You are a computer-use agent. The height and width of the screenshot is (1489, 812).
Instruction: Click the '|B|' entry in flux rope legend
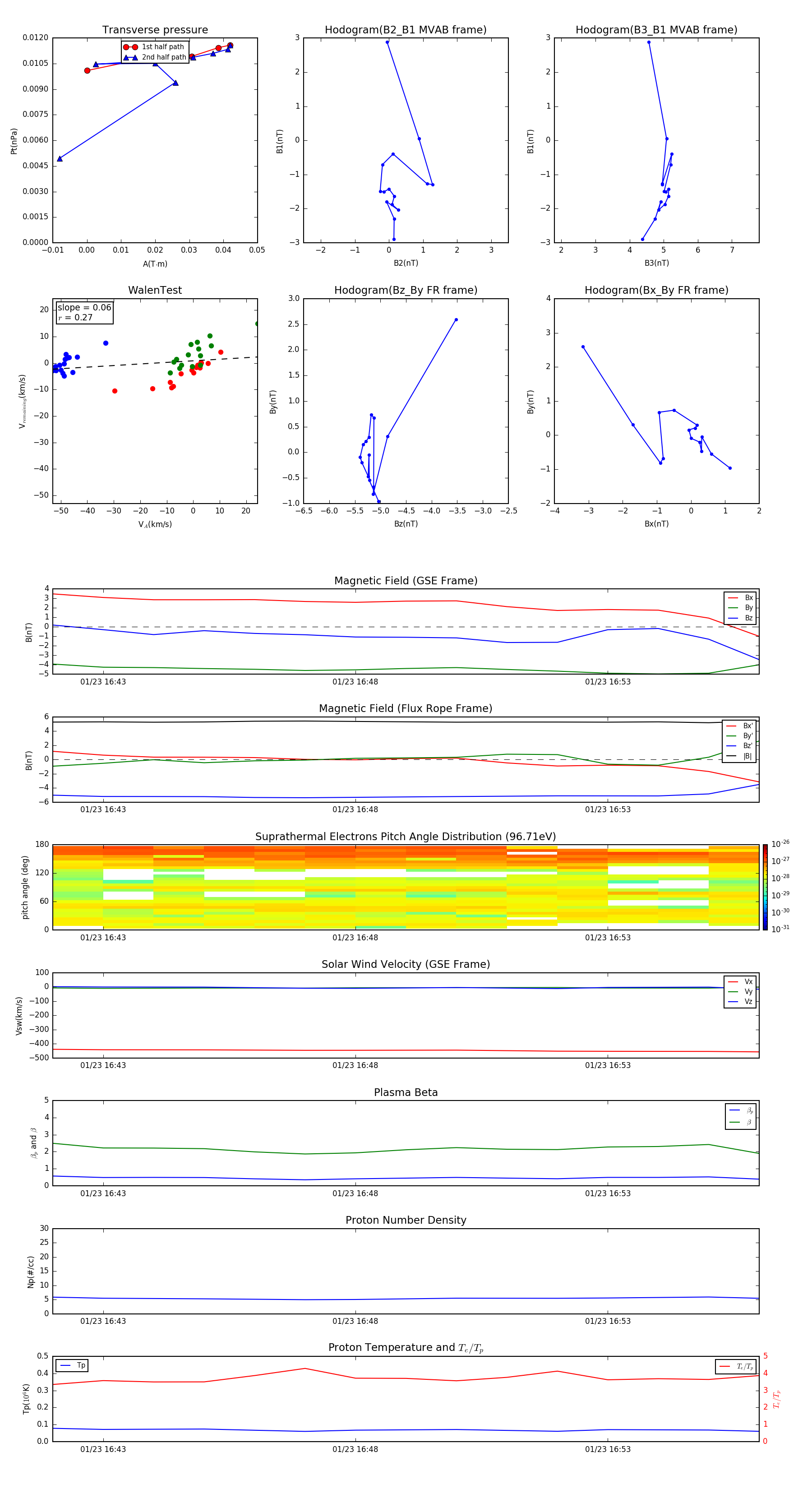coord(740,756)
